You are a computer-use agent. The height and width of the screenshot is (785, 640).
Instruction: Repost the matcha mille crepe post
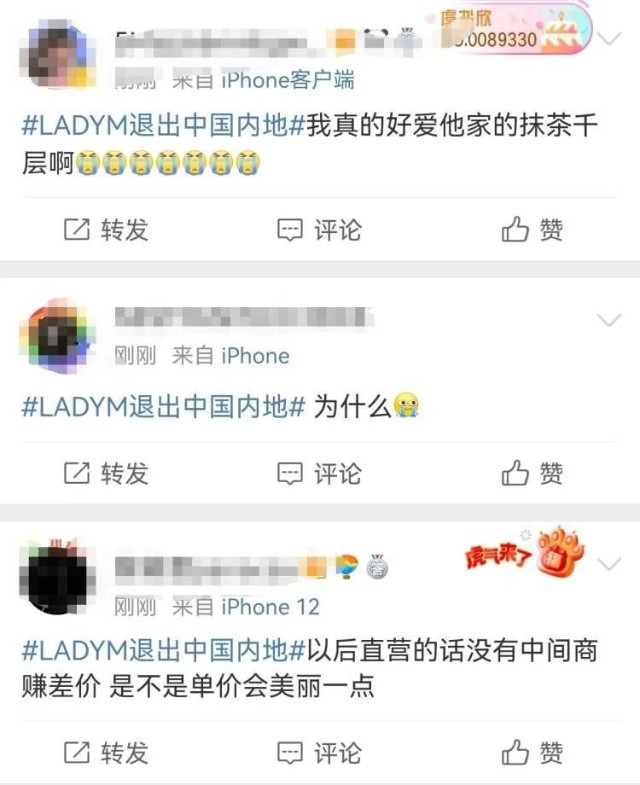[x=106, y=230]
